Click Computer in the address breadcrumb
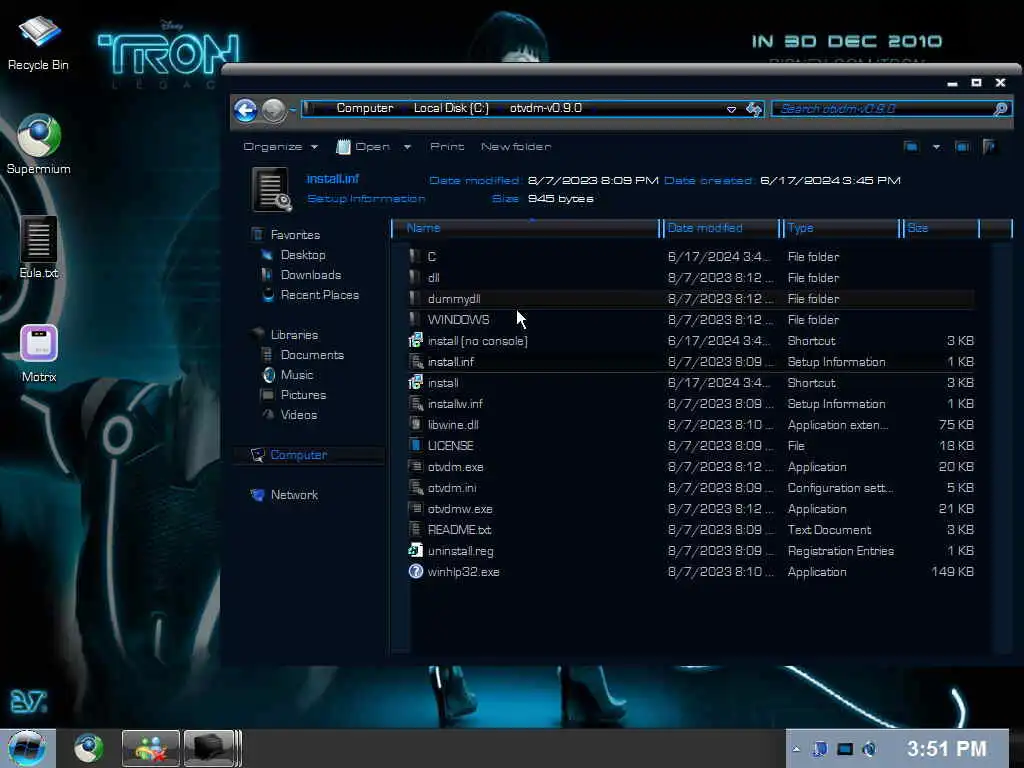The image size is (1024, 768). [x=364, y=108]
